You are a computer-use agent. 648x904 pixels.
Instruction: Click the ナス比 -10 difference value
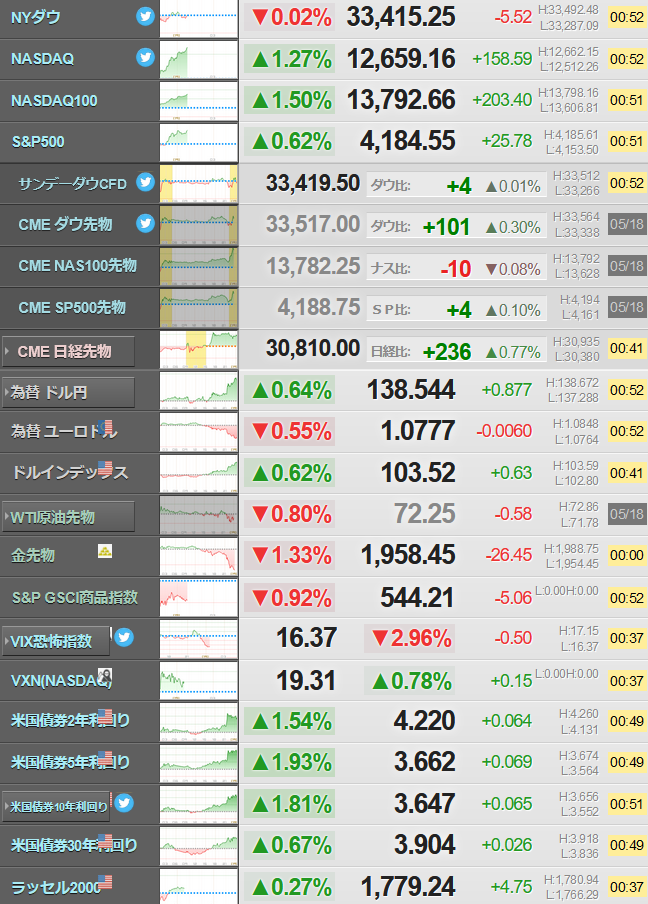coord(455,269)
